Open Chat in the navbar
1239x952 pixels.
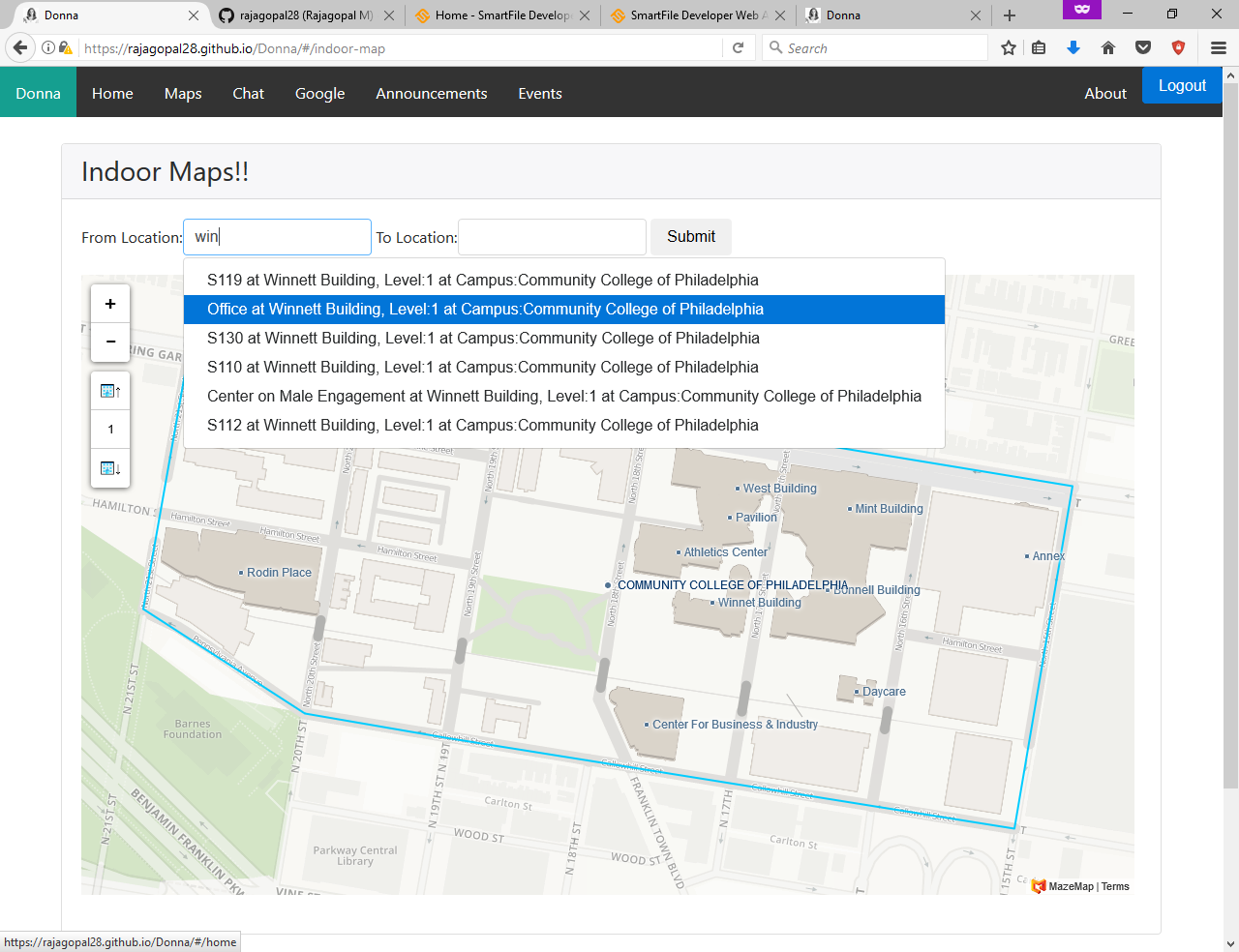point(248,93)
